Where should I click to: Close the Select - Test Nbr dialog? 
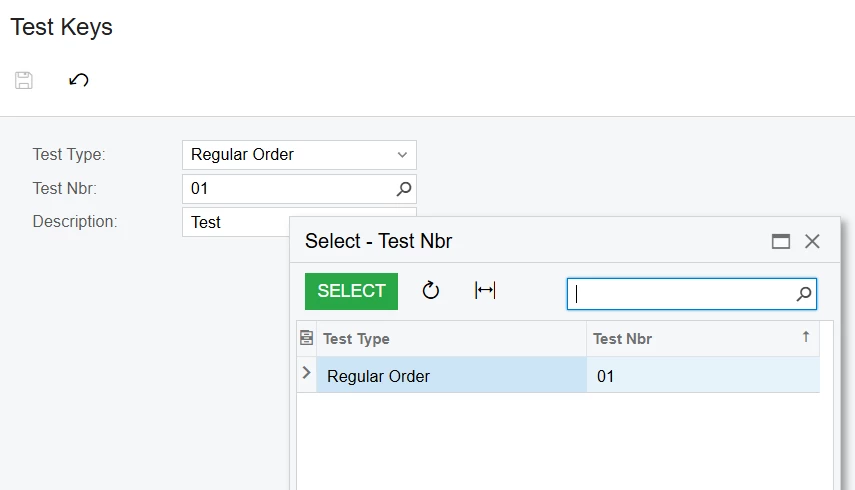click(812, 241)
